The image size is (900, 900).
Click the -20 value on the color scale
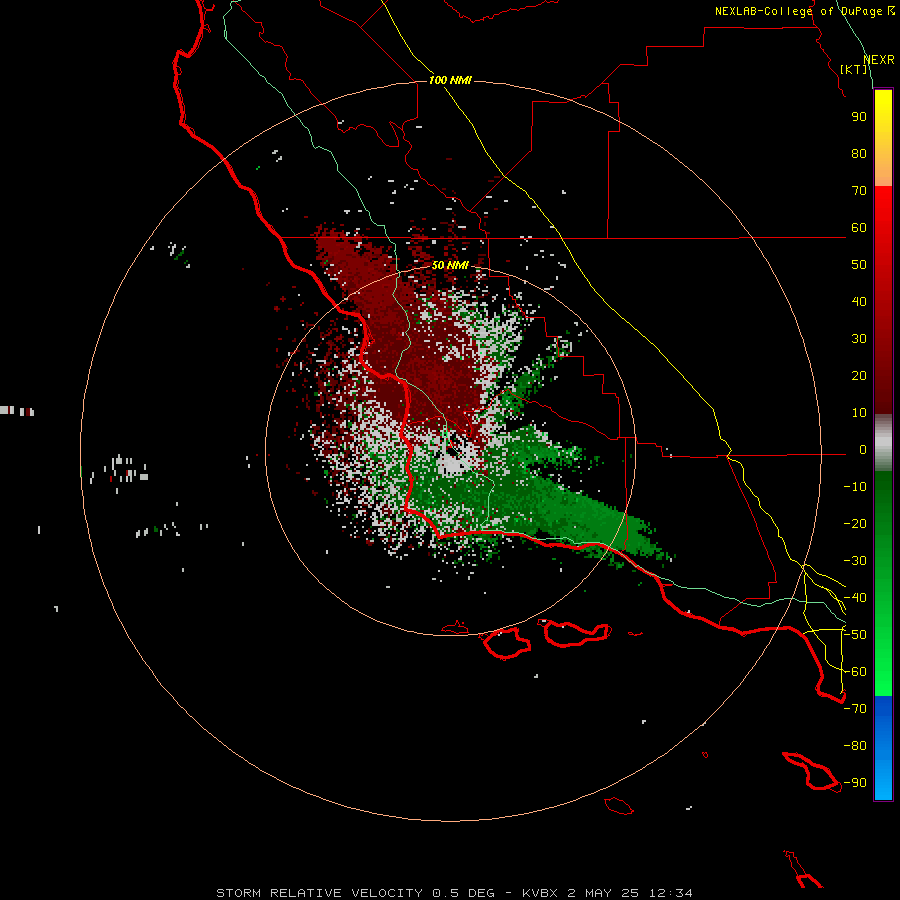coord(855,523)
